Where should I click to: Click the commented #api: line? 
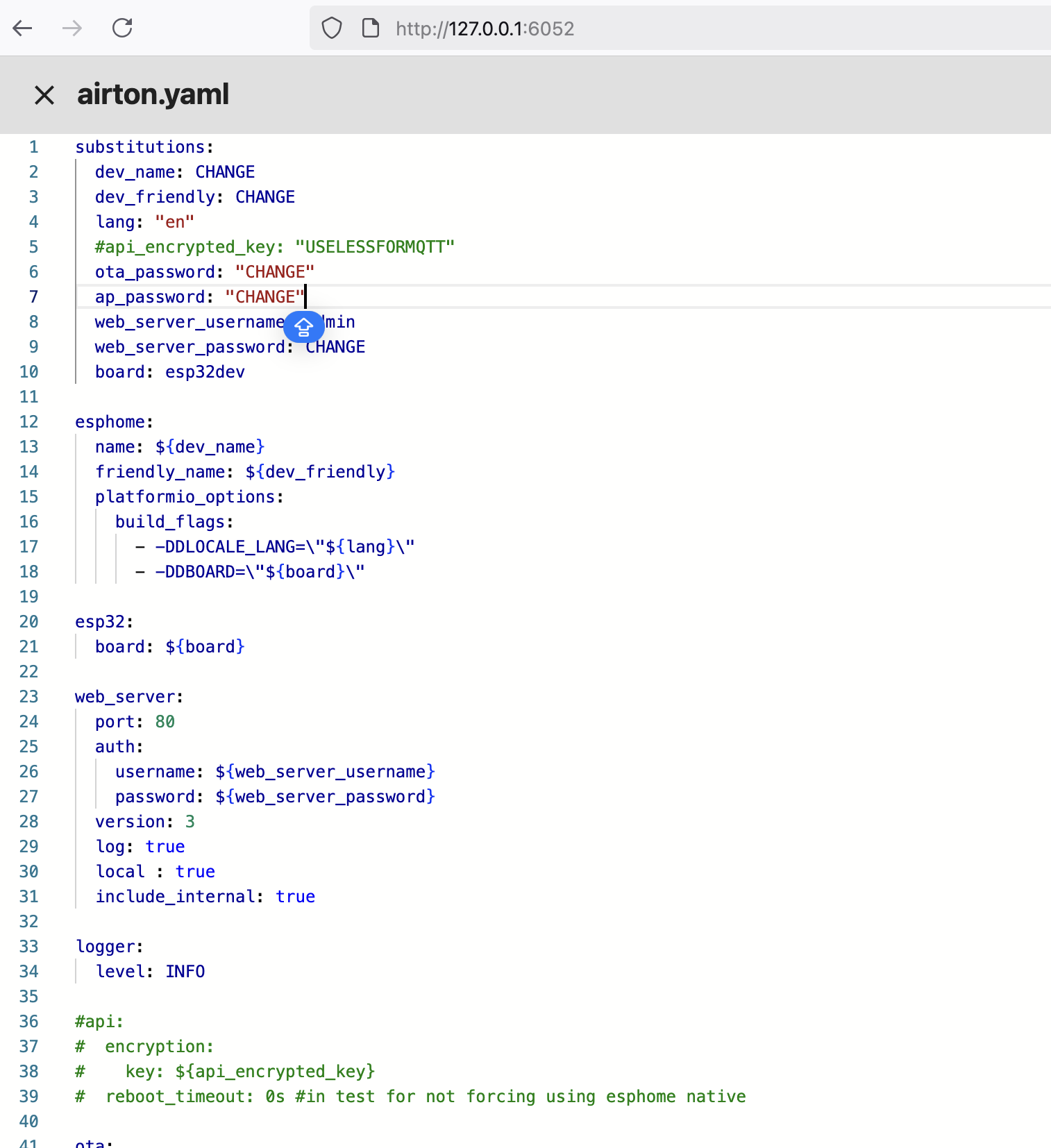(99, 1022)
